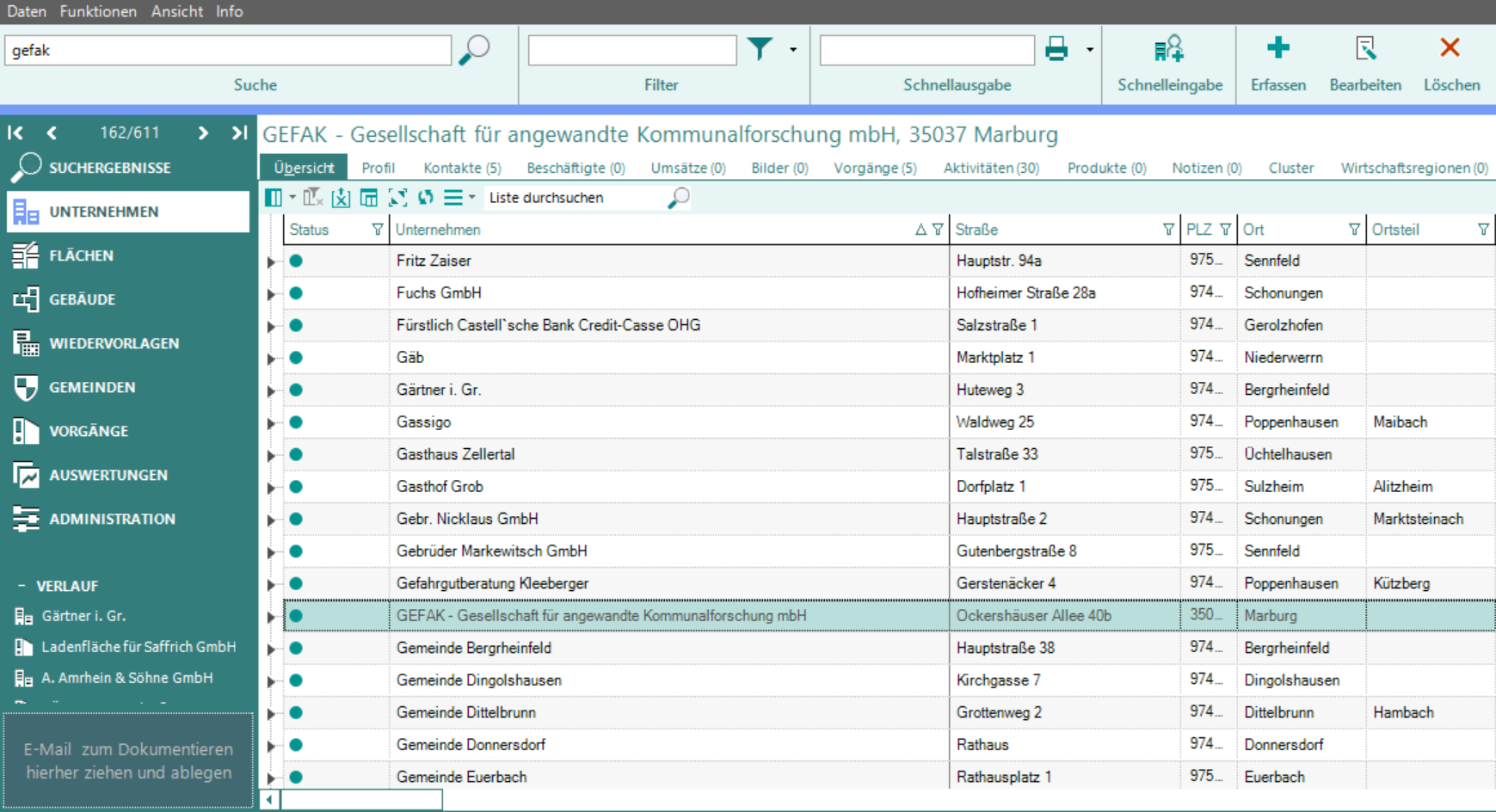The height and width of the screenshot is (812, 1496).
Task: Open PLZ column filter
Action: [x=1225, y=230]
